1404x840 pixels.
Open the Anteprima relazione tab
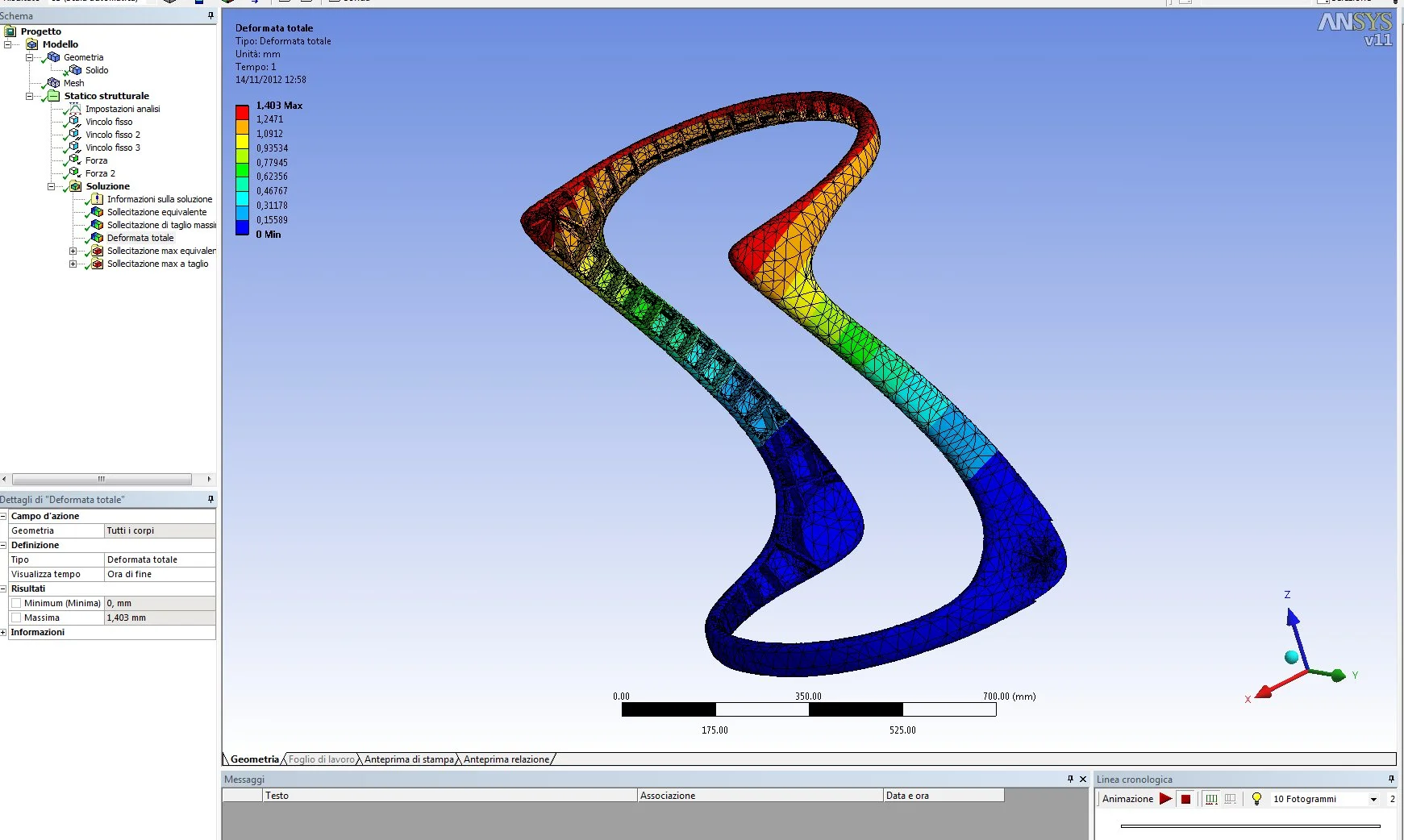506,759
